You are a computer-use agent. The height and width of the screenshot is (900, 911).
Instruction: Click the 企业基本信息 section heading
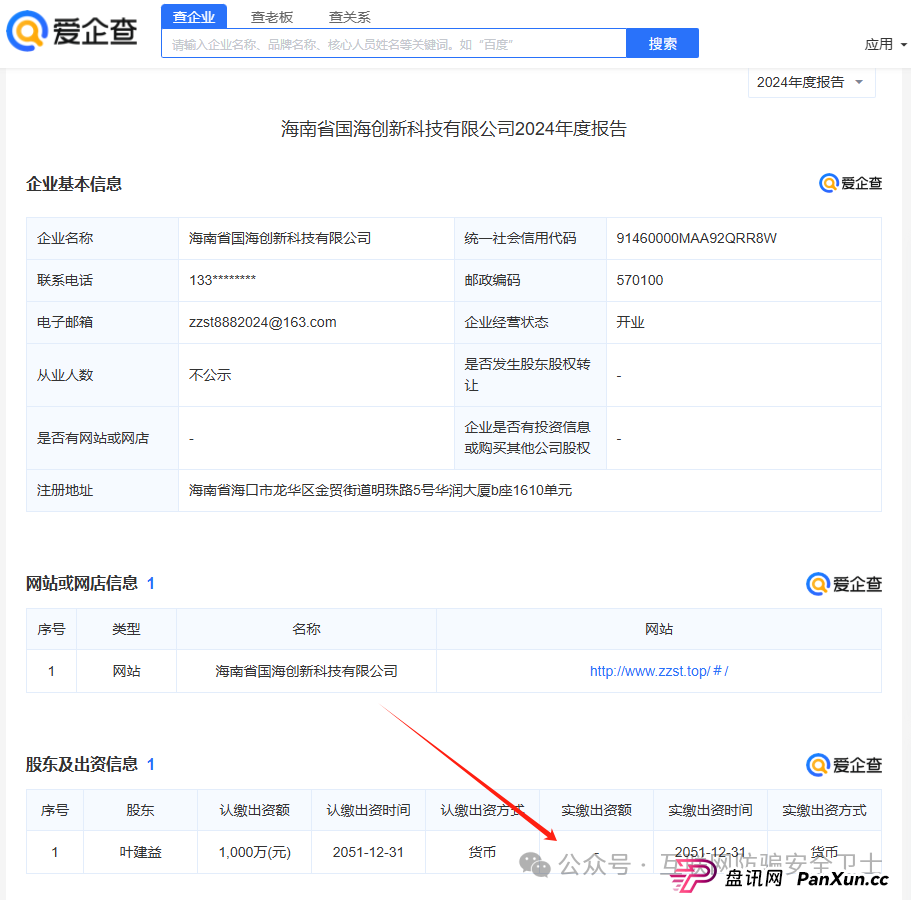[74, 184]
